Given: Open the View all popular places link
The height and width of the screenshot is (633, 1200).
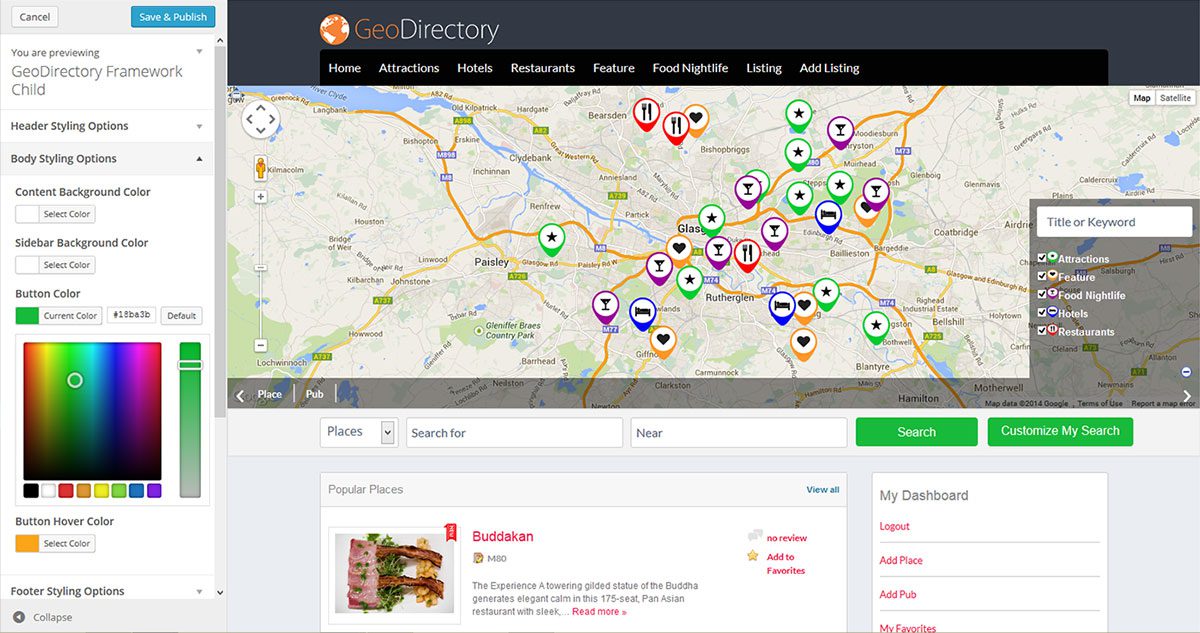Looking at the screenshot, I should coord(822,490).
